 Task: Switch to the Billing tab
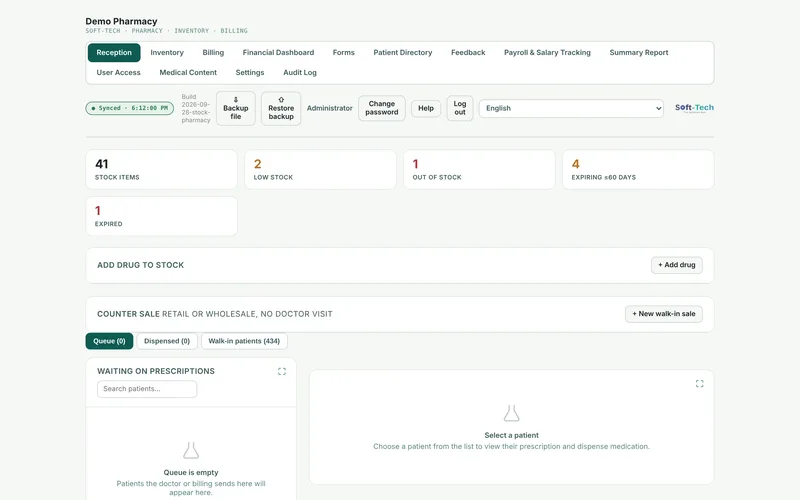point(213,53)
